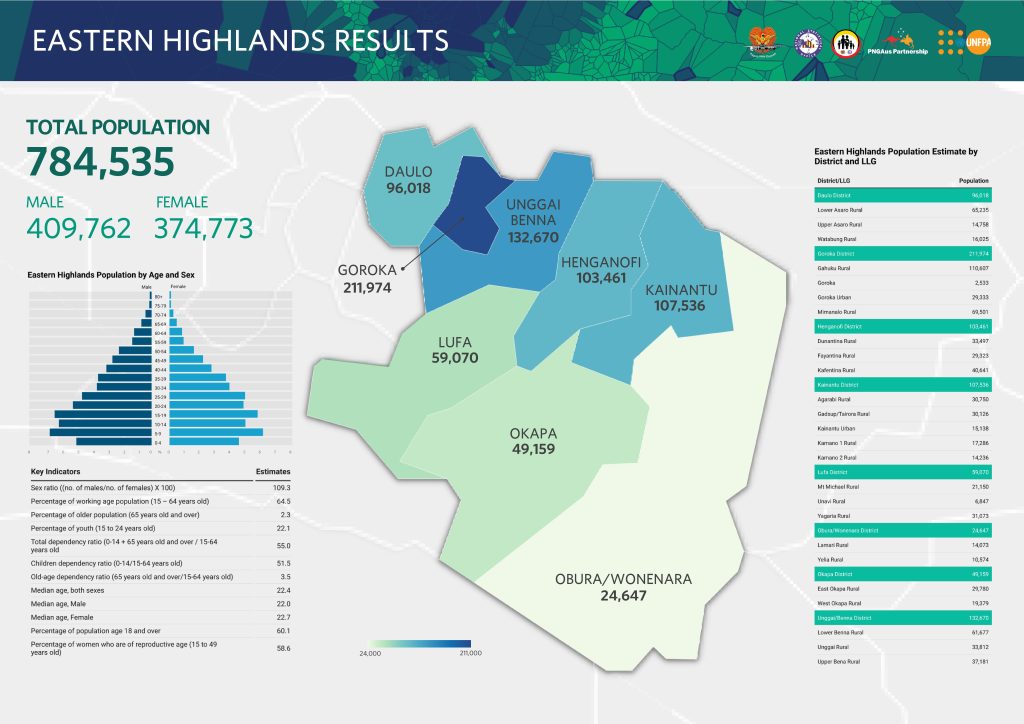Click the black-and-yellow census family icon
The width and height of the screenshot is (1024, 724).
pyautogui.click(x=846, y=42)
